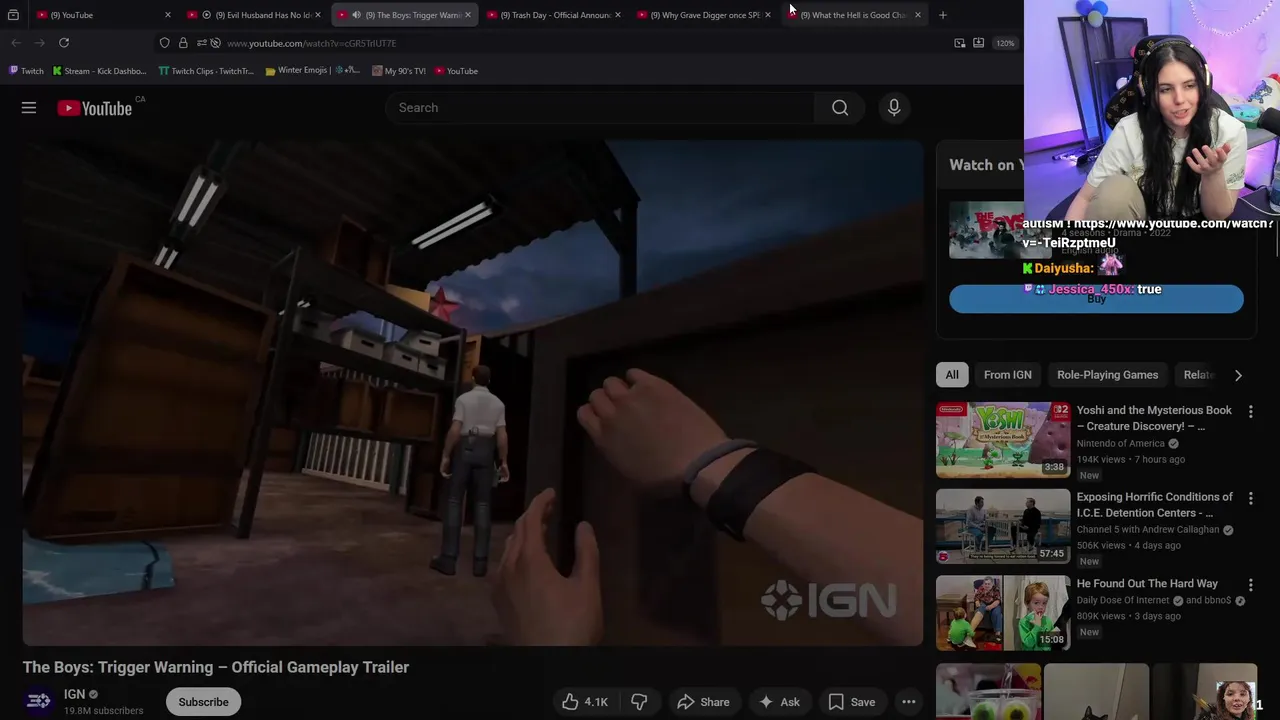Screen dimensions: 1280x720
Task: Click the 120% zoom level indicator
Action: click(x=1005, y=43)
